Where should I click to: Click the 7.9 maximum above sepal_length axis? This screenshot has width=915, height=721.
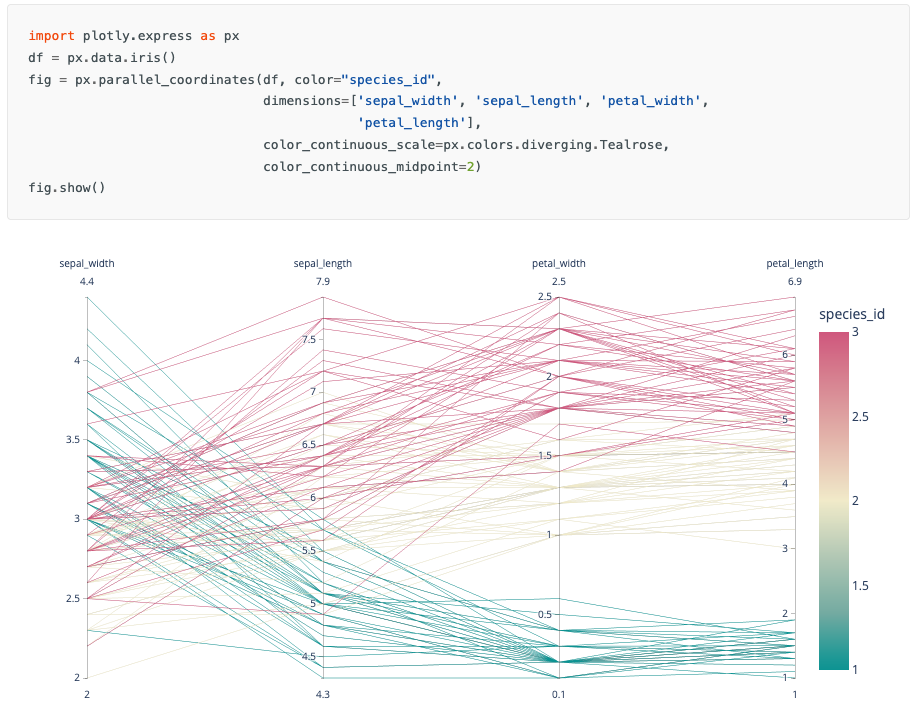pos(322,282)
